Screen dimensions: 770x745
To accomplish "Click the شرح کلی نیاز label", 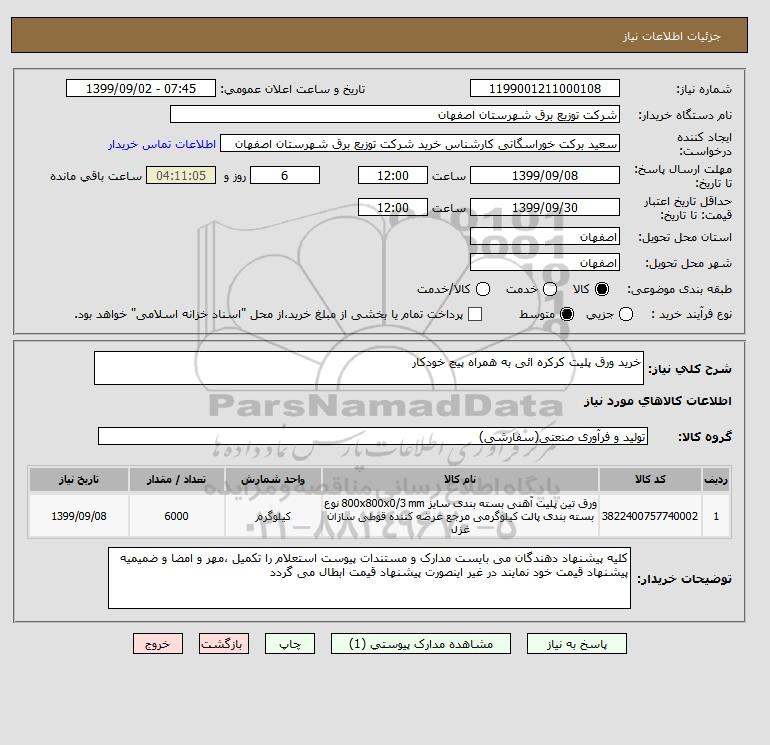I will point(690,369).
